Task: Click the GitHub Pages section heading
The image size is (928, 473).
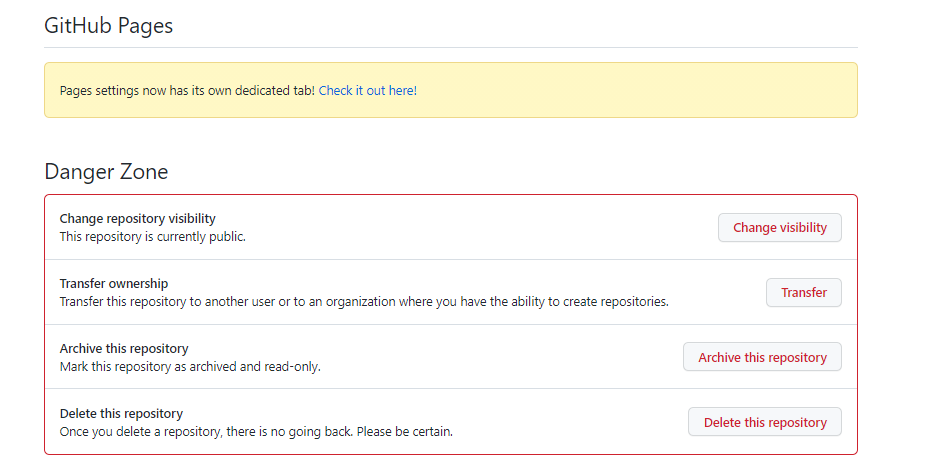Action: [108, 26]
